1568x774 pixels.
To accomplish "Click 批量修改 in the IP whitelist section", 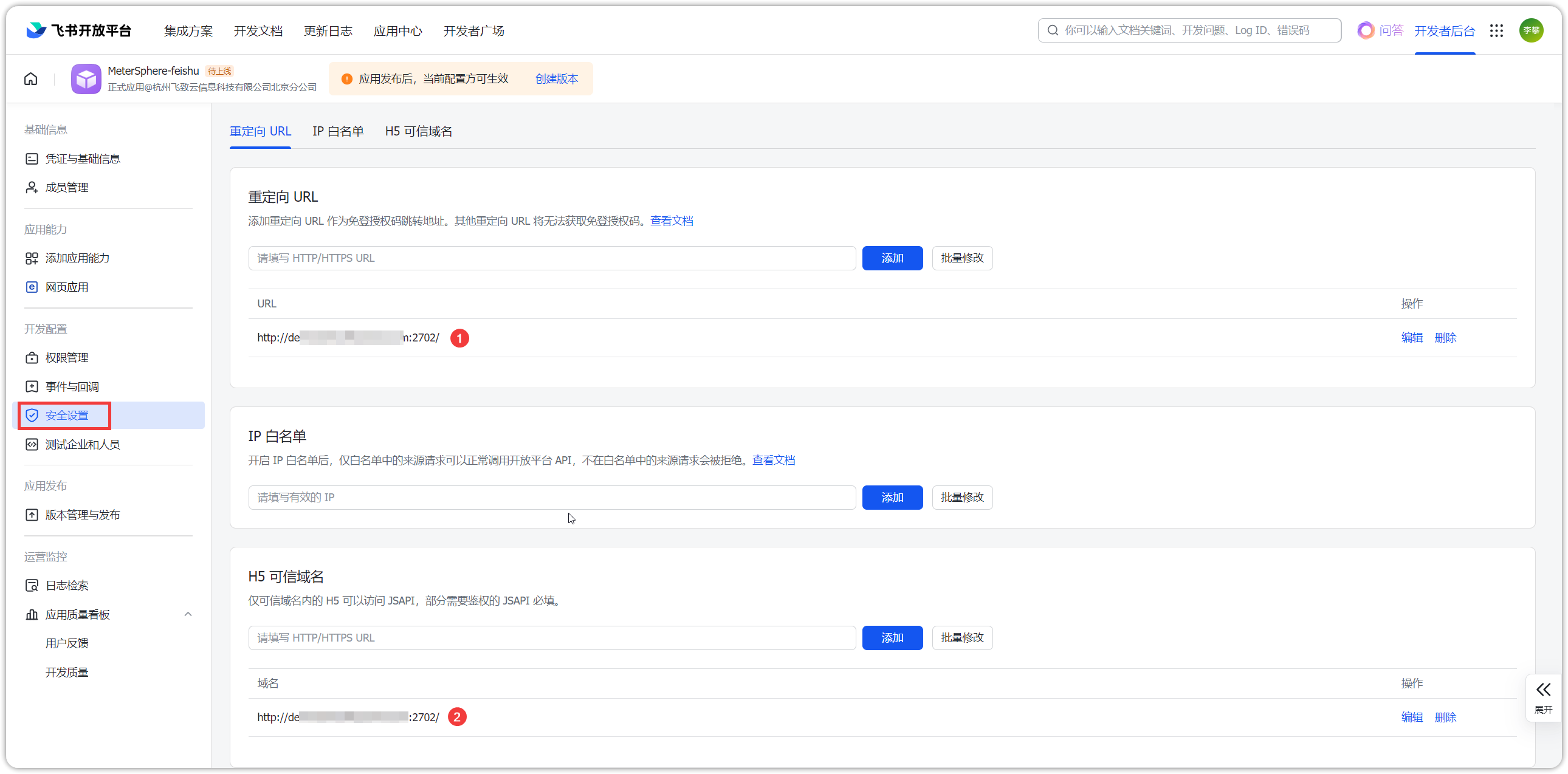I will pyautogui.click(x=961, y=497).
